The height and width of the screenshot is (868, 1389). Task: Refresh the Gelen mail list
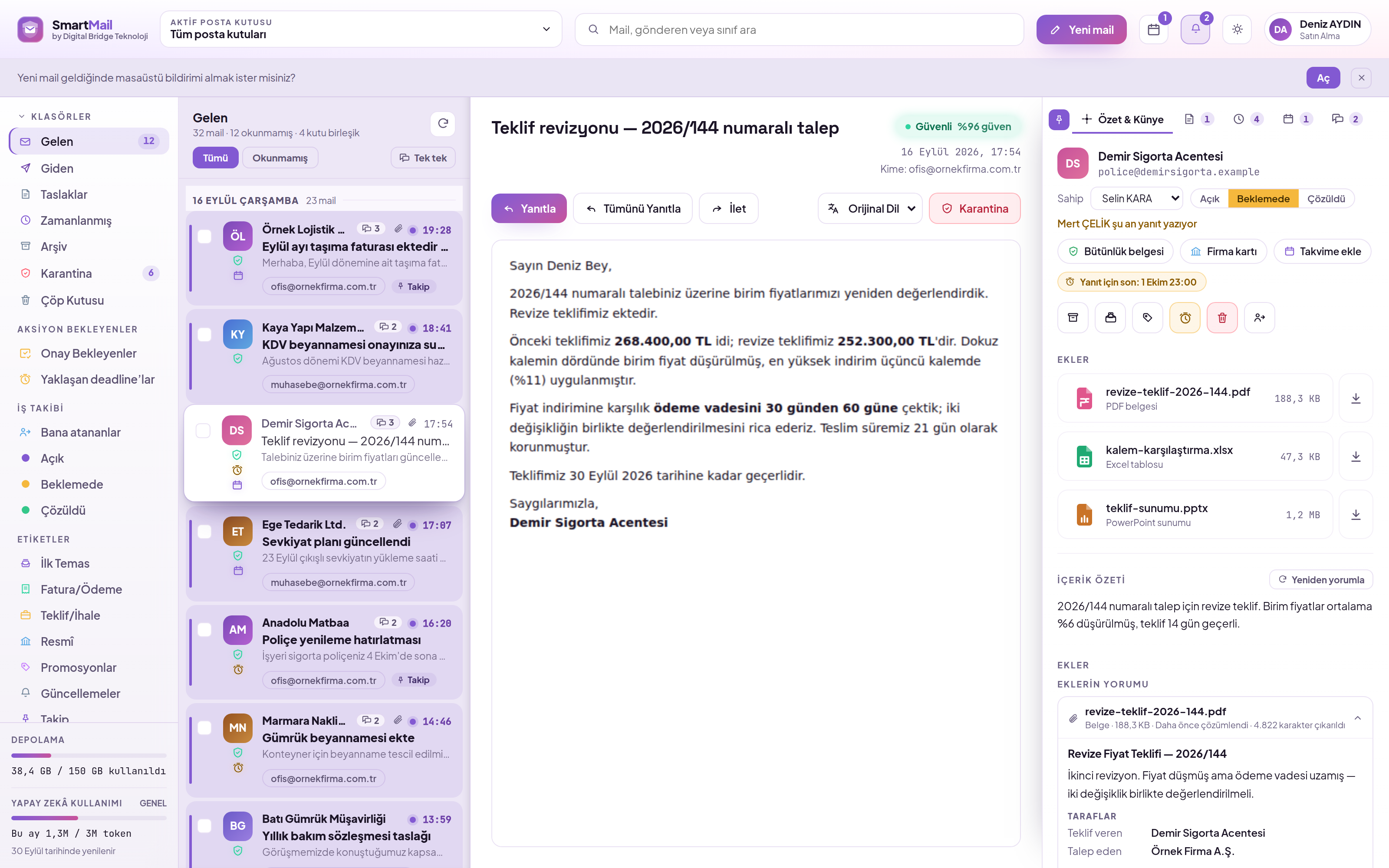click(443, 123)
